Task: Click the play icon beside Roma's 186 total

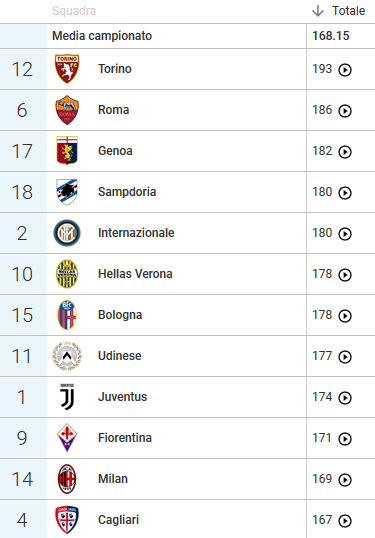Action: (x=345, y=111)
